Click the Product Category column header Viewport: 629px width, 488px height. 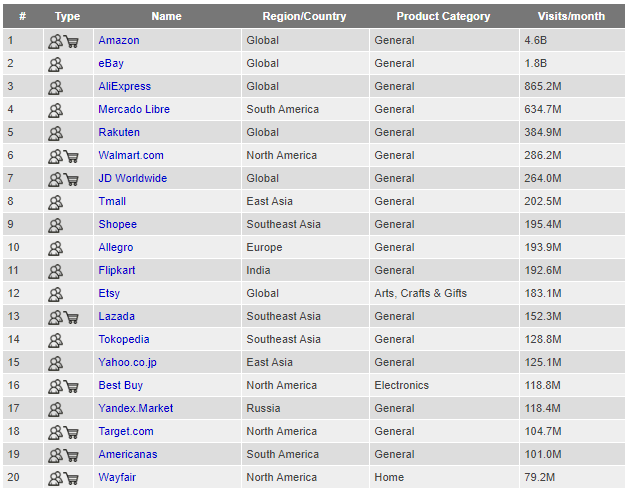443,16
